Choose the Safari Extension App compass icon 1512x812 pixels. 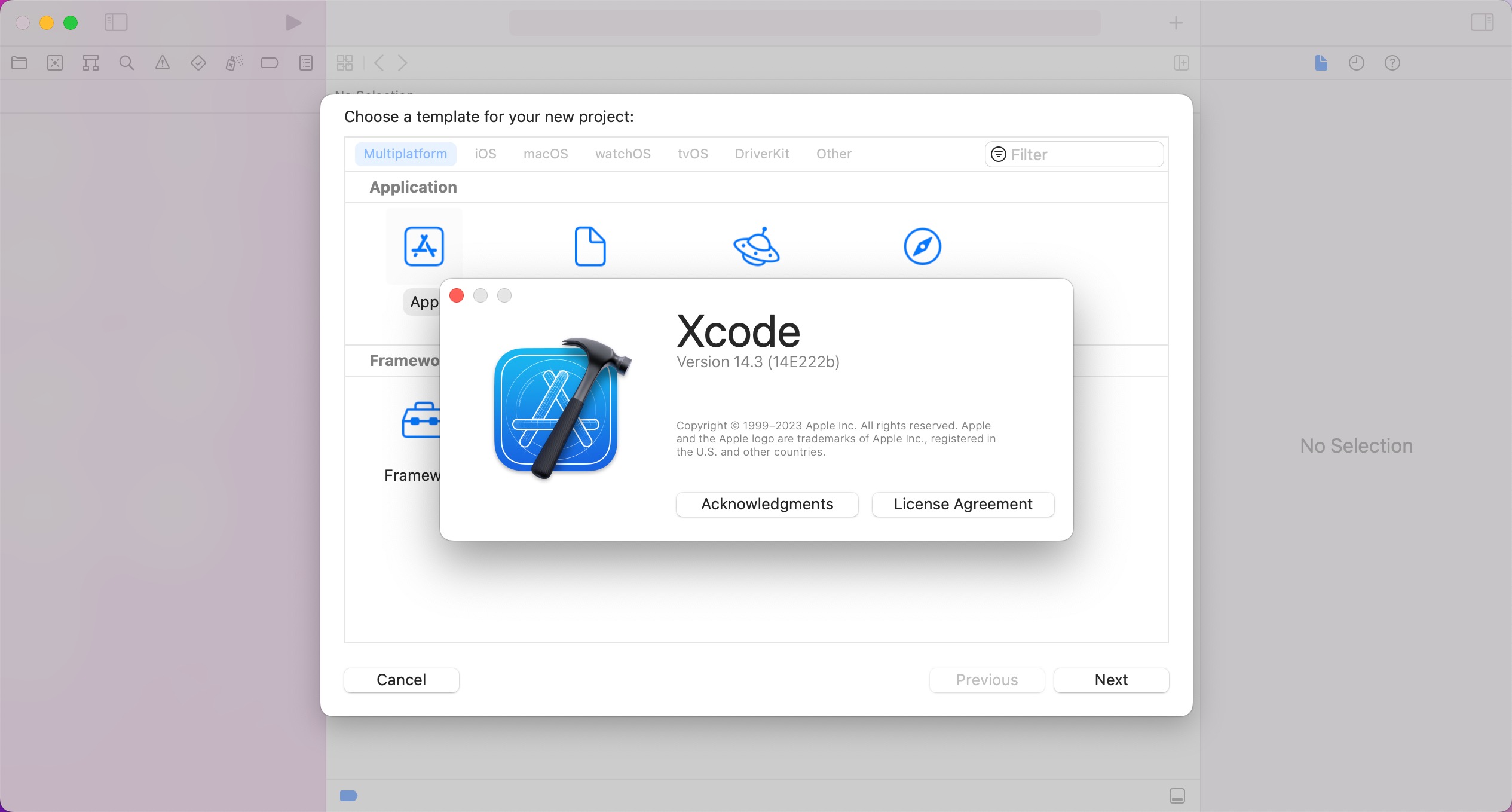pos(921,246)
